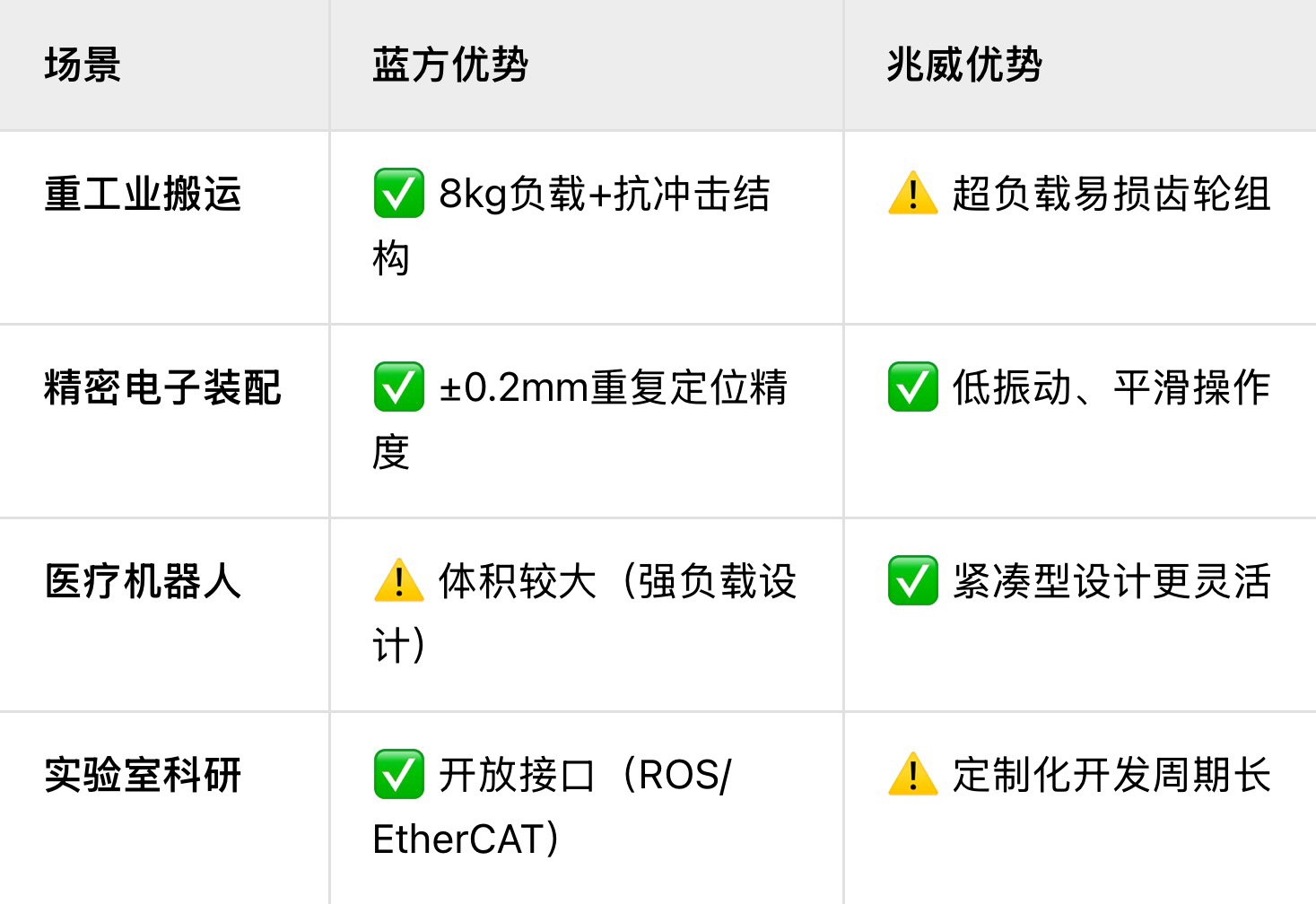
Task: Click the 重工业搬运 row label
Action: point(143,194)
